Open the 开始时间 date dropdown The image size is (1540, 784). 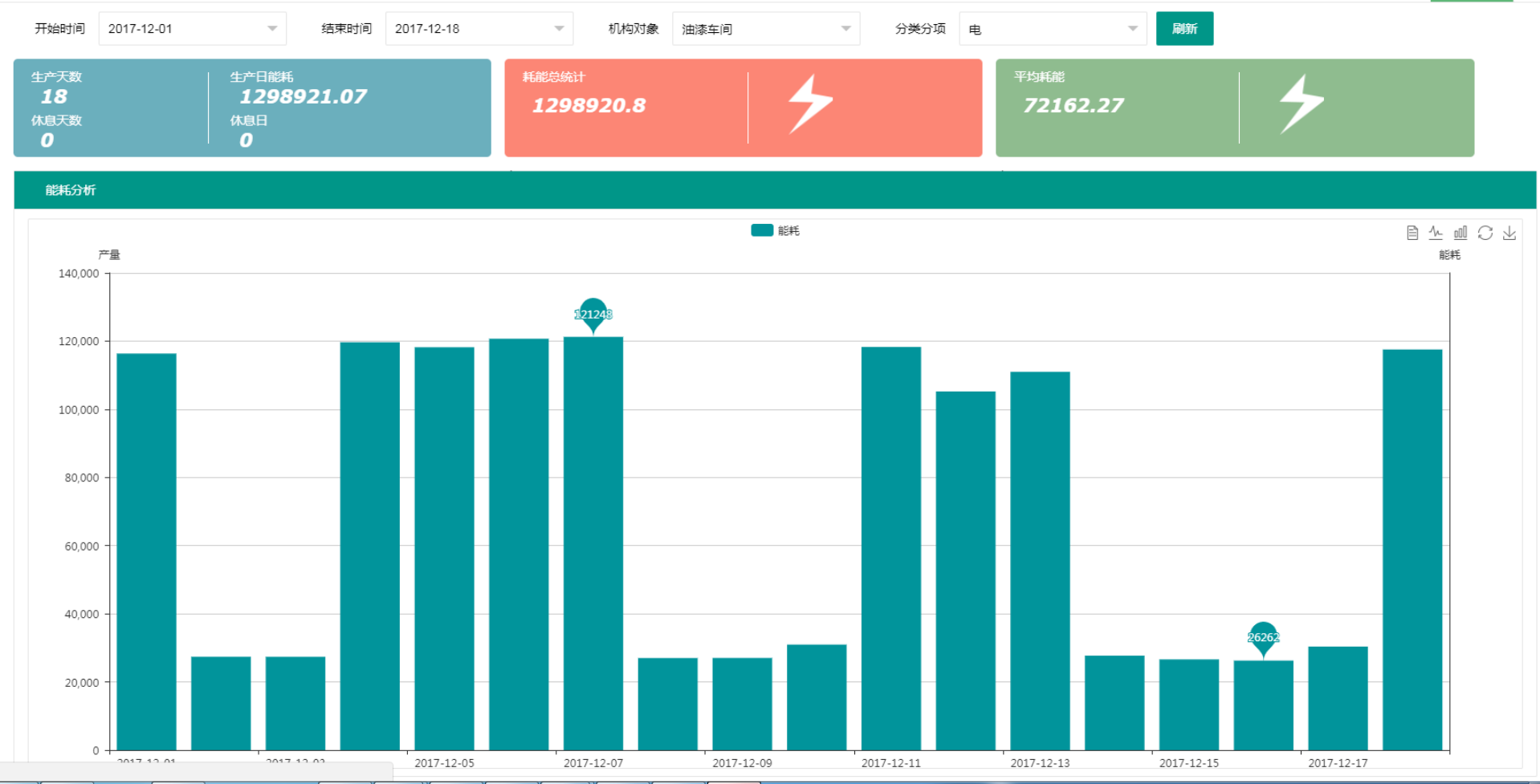[192, 29]
